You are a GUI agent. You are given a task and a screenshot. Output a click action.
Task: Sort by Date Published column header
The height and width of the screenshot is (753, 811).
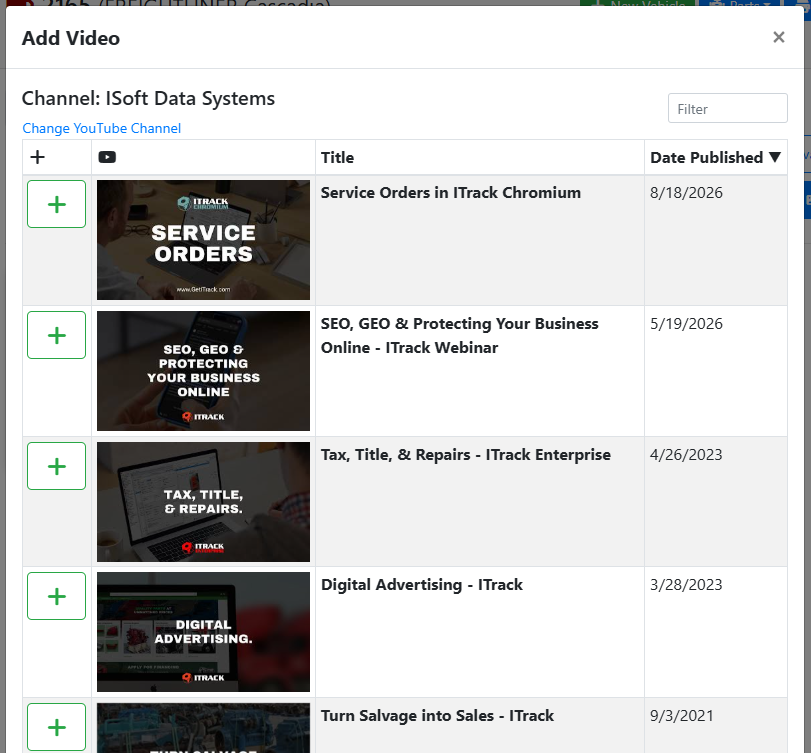715,157
